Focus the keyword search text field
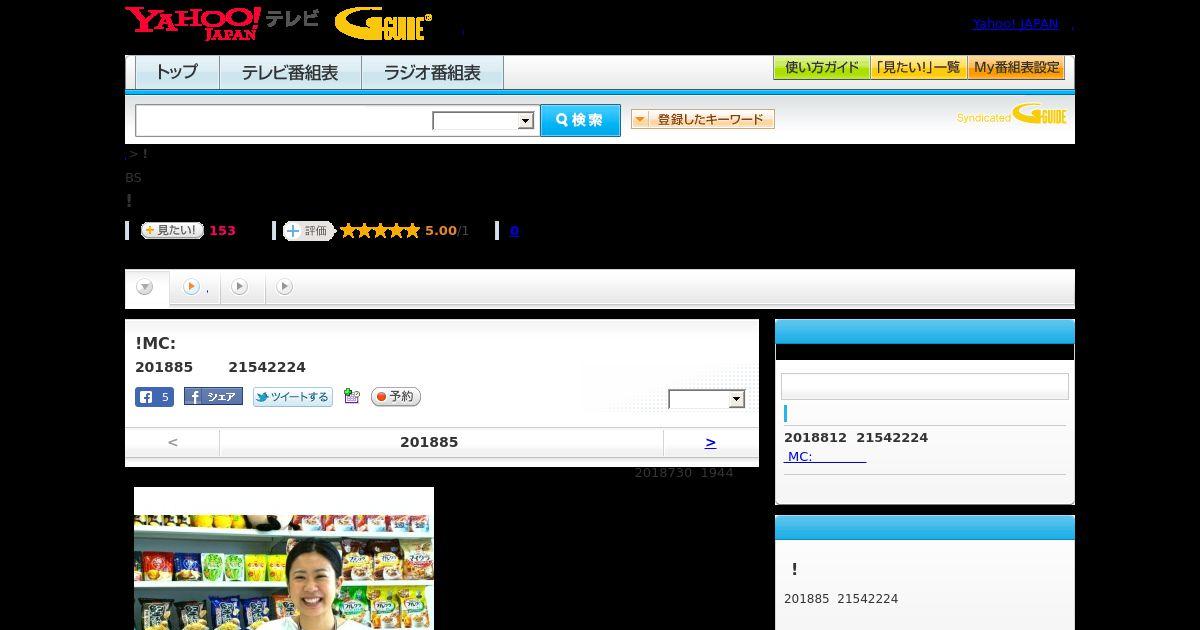 (283, 120)
